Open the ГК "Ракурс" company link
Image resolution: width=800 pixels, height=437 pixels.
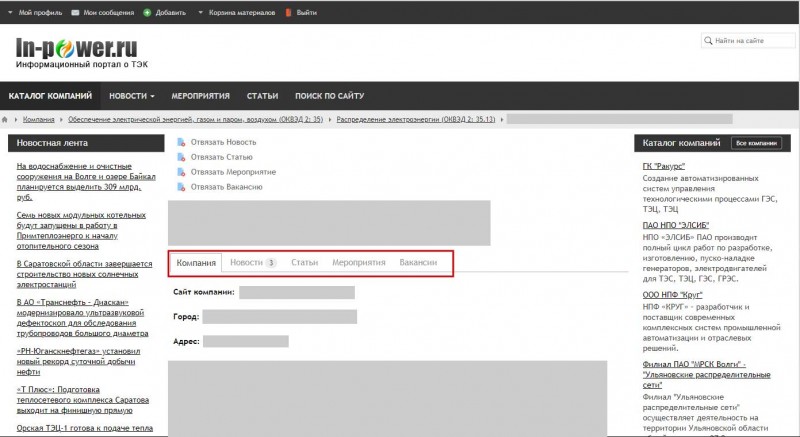(663, 166)
